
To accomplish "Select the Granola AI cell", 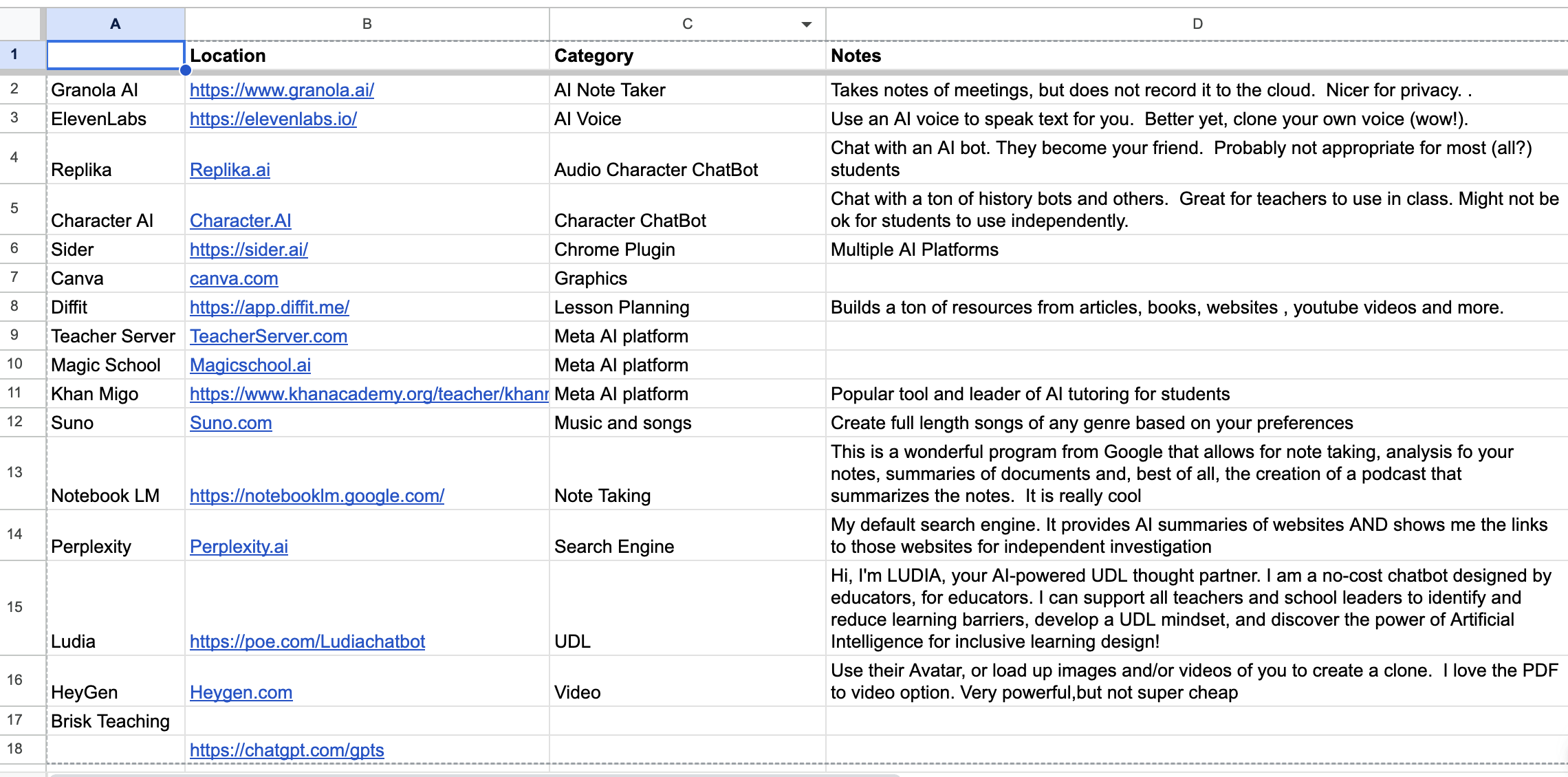I will [x=116, y=90].
